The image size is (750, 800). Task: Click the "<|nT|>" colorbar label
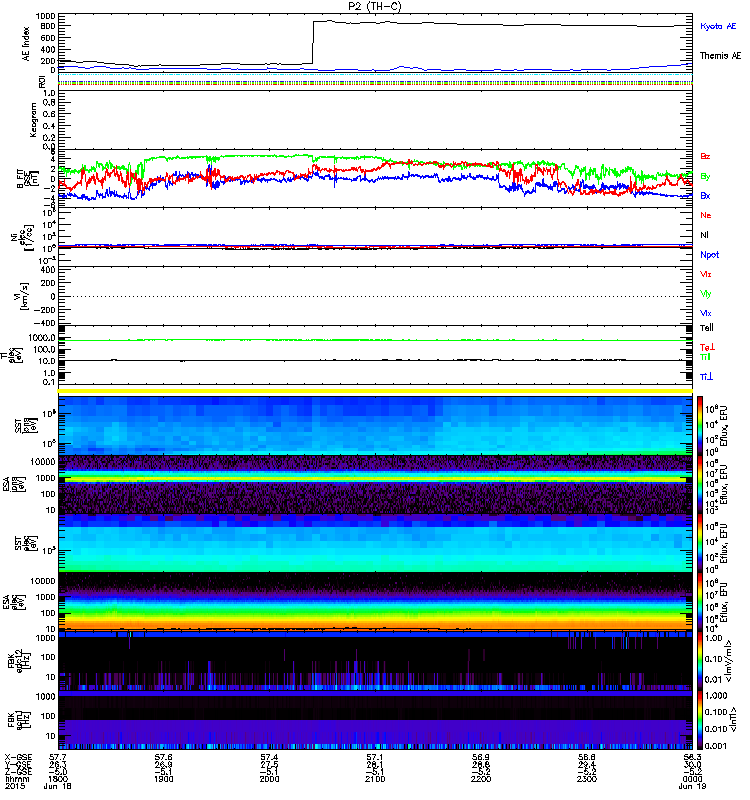pos(735,719)
